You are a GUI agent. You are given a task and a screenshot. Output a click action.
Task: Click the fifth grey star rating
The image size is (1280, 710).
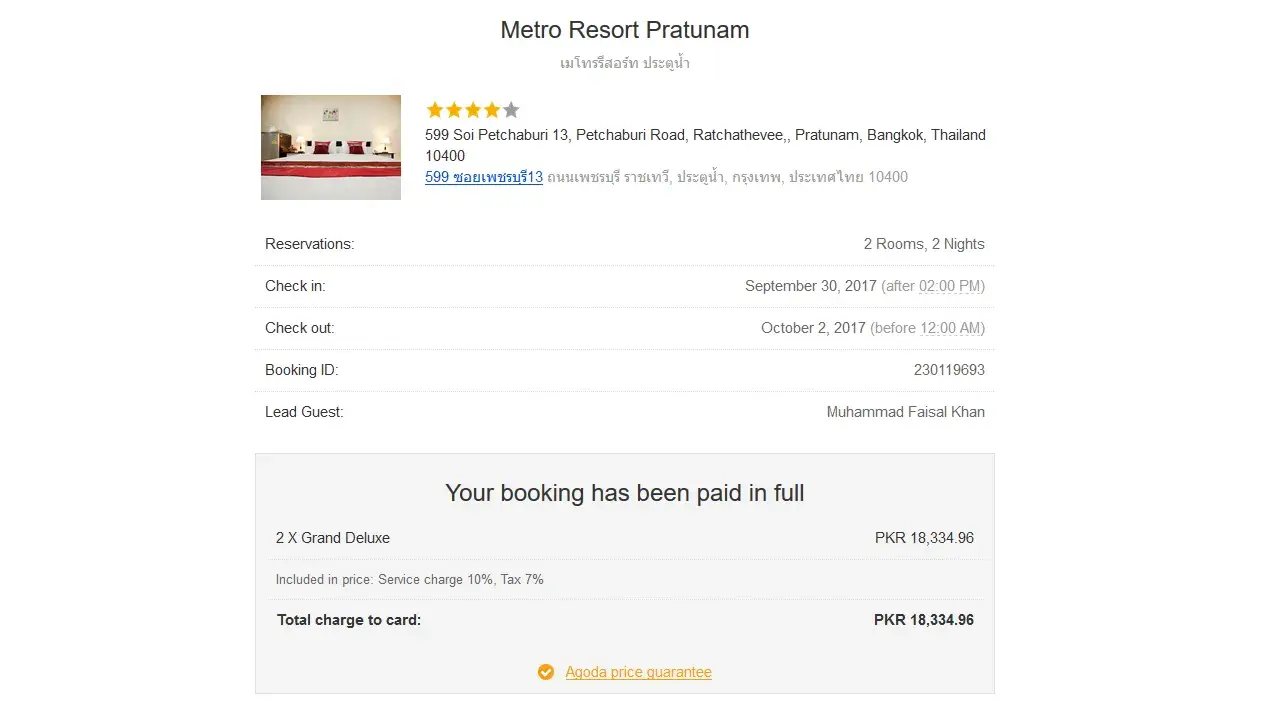tap(511, 110)
